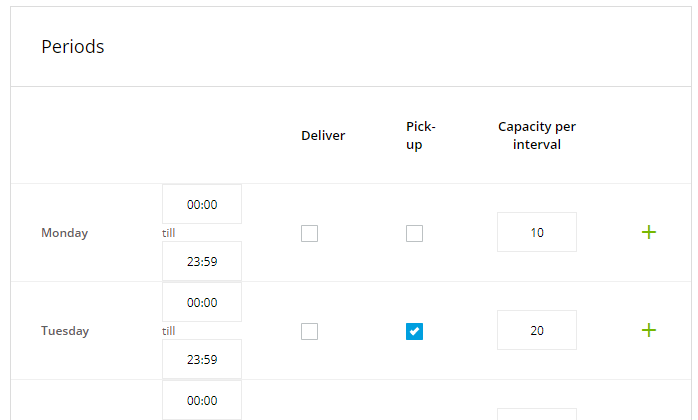Select the Tuesday row label
This screenshot has width=698, height=420.
pyautogui.click(x=65, y=331)
